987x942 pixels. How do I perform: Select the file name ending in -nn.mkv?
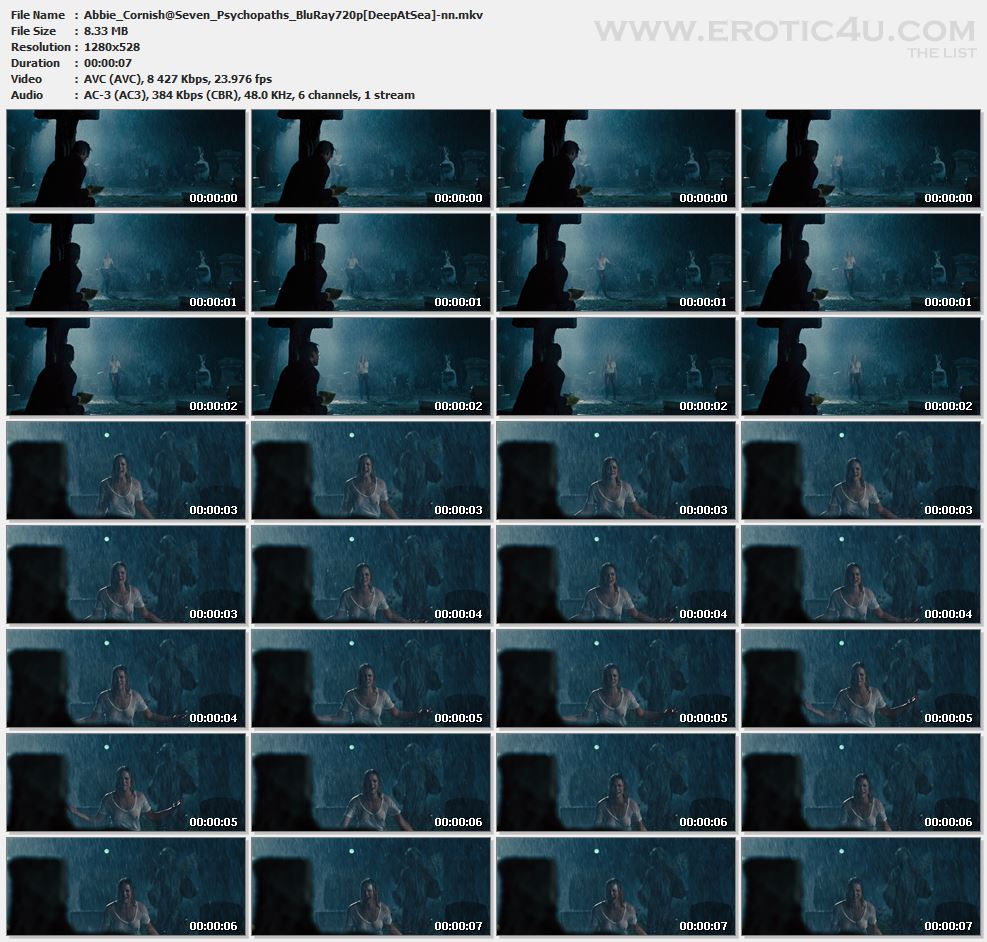click(x=283, y=15)
